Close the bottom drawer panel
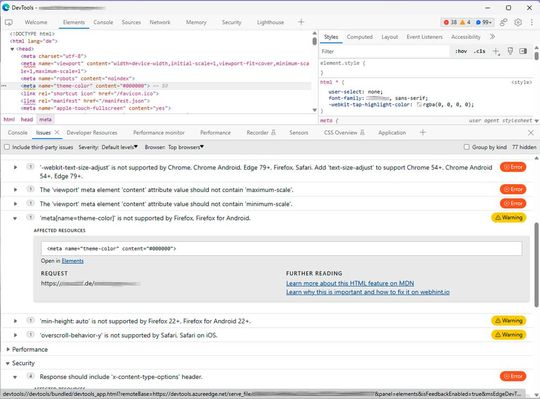The image size is (540, 399). (531, 133)
